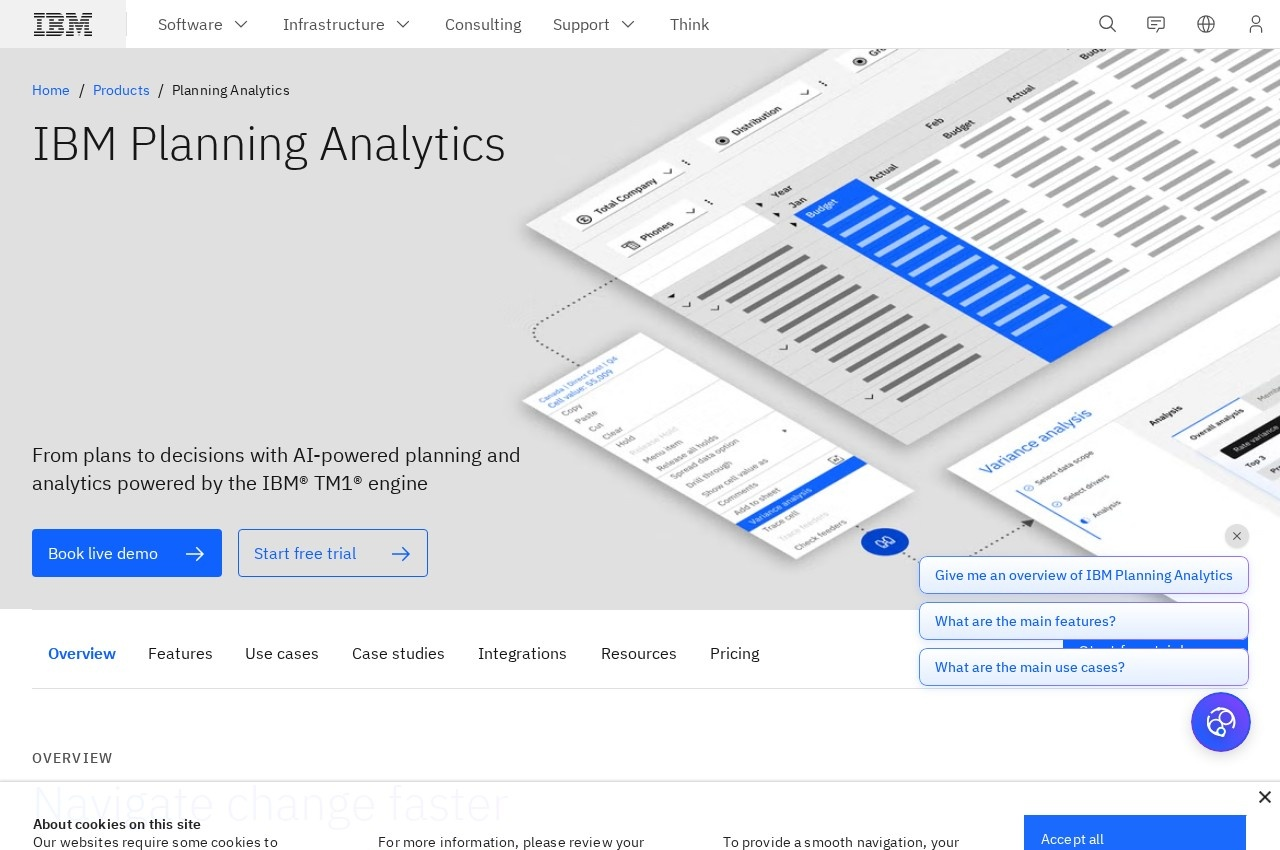Ask for overview of IBM Planning Analytics

[1084, 575]
